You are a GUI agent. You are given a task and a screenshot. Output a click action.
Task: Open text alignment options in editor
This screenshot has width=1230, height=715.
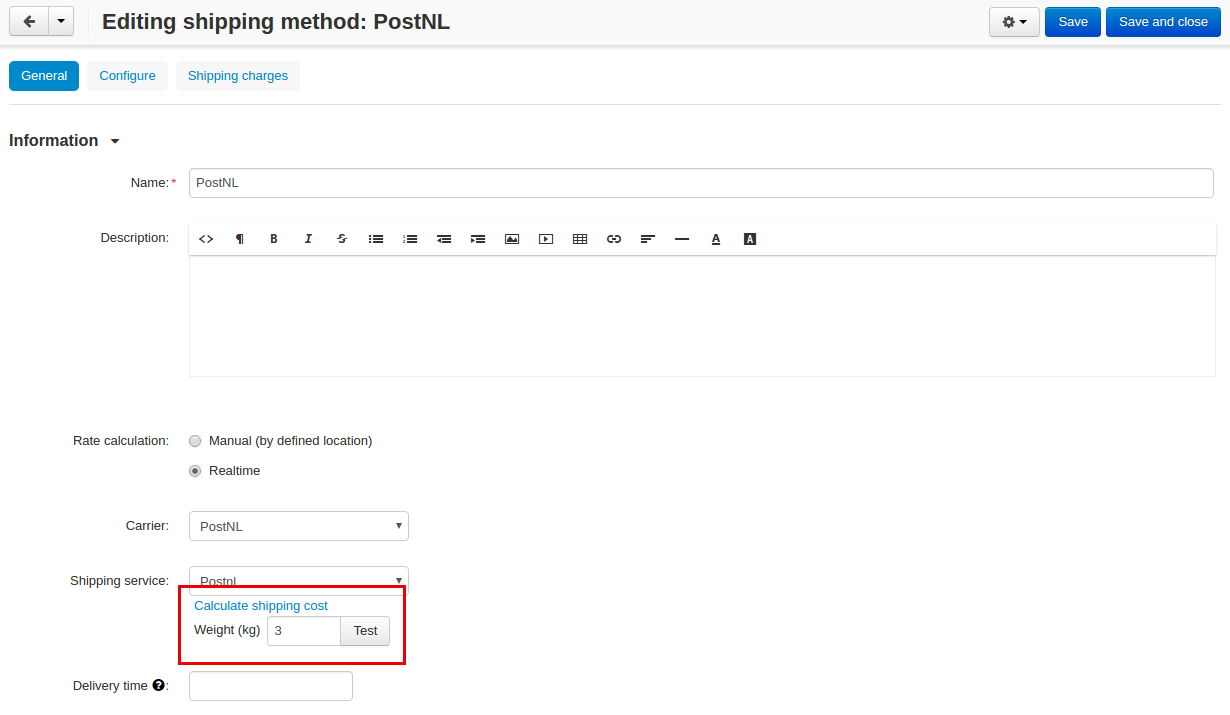[648, 239]
